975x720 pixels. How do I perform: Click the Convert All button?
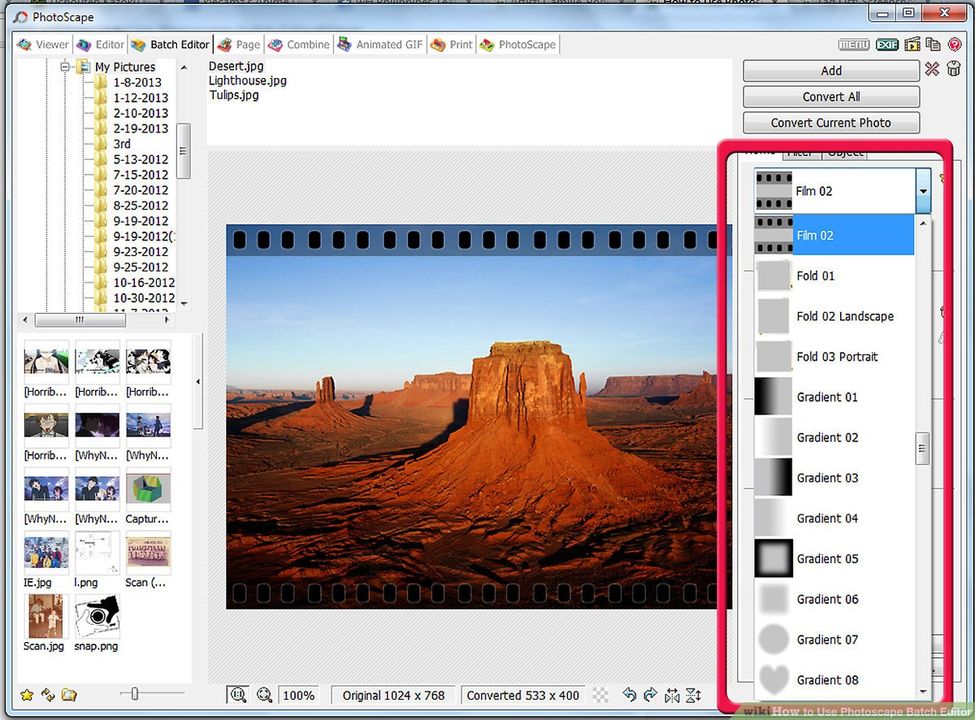tap(830, 96)
